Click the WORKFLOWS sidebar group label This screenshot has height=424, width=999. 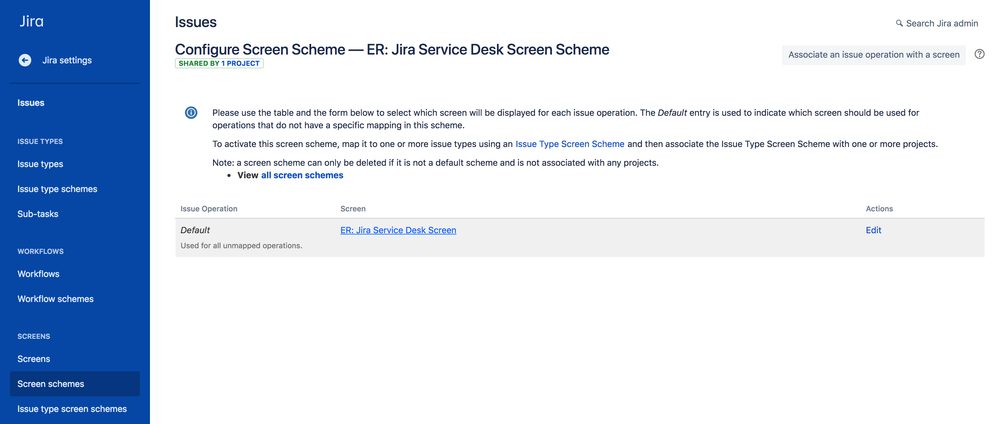(40, 251)
